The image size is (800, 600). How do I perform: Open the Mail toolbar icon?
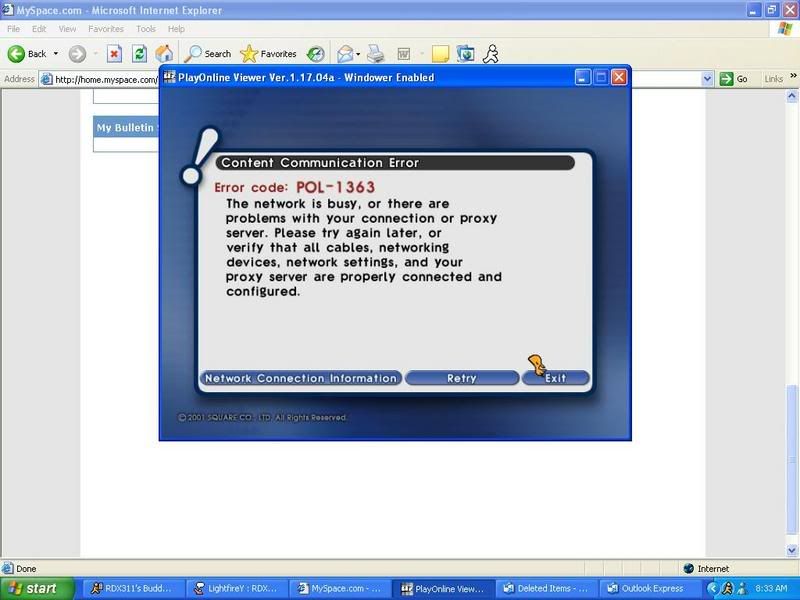tap(345, 54)
